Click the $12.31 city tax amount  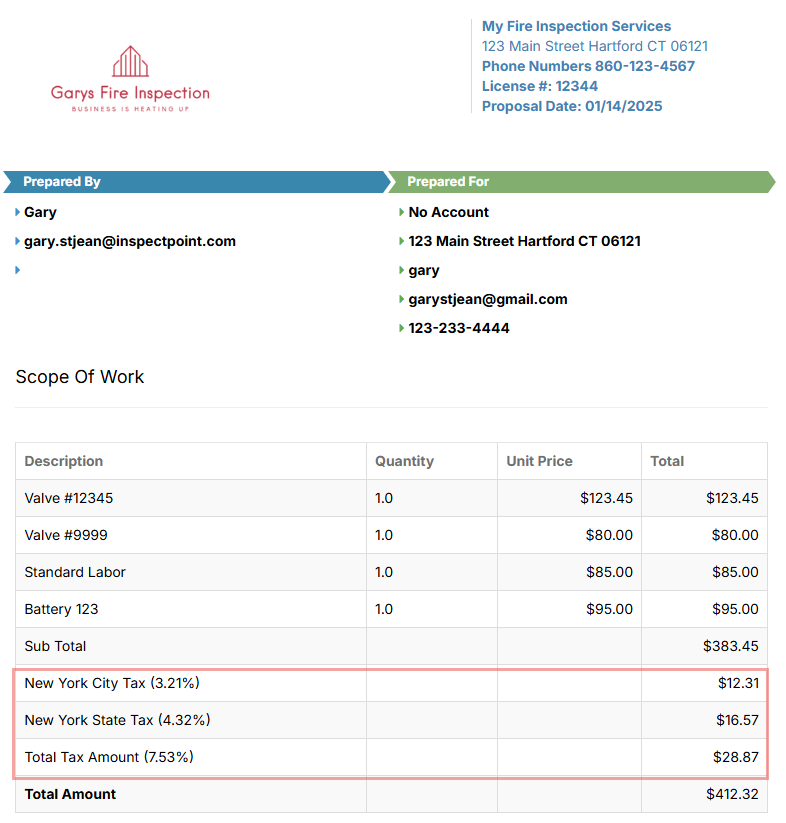(738, 683)
